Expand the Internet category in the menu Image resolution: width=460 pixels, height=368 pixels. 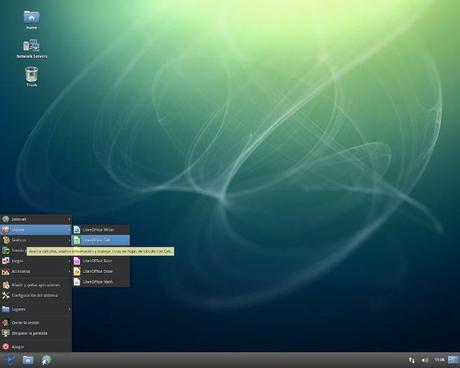pos(36,219)
